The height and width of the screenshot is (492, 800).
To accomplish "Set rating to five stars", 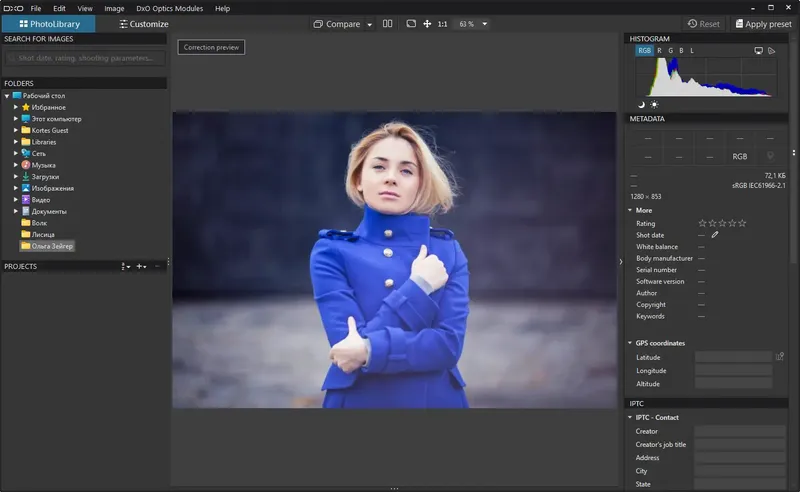I will 743,223.
